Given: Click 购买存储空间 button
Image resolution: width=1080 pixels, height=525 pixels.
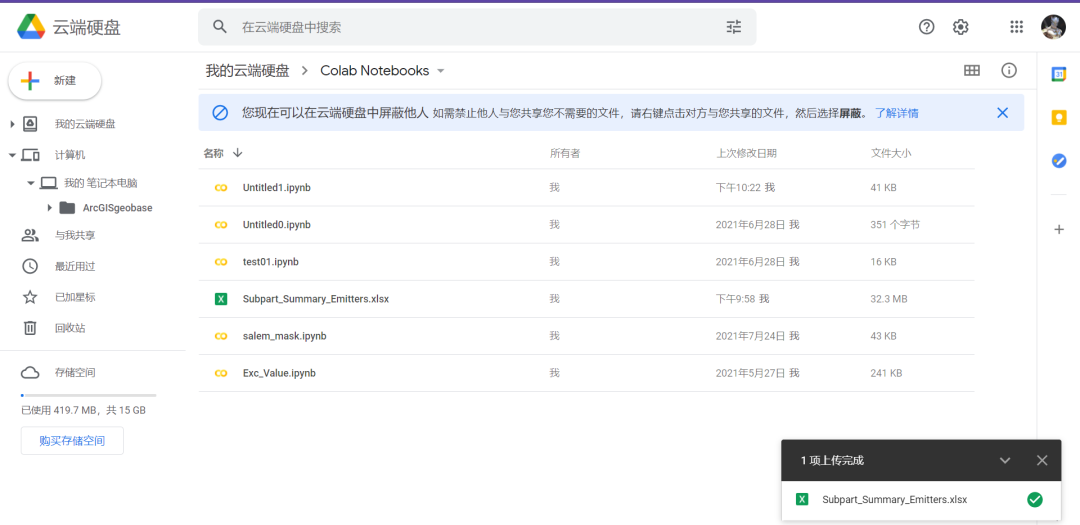Looking at the screenshot, I should pos(72,441).
